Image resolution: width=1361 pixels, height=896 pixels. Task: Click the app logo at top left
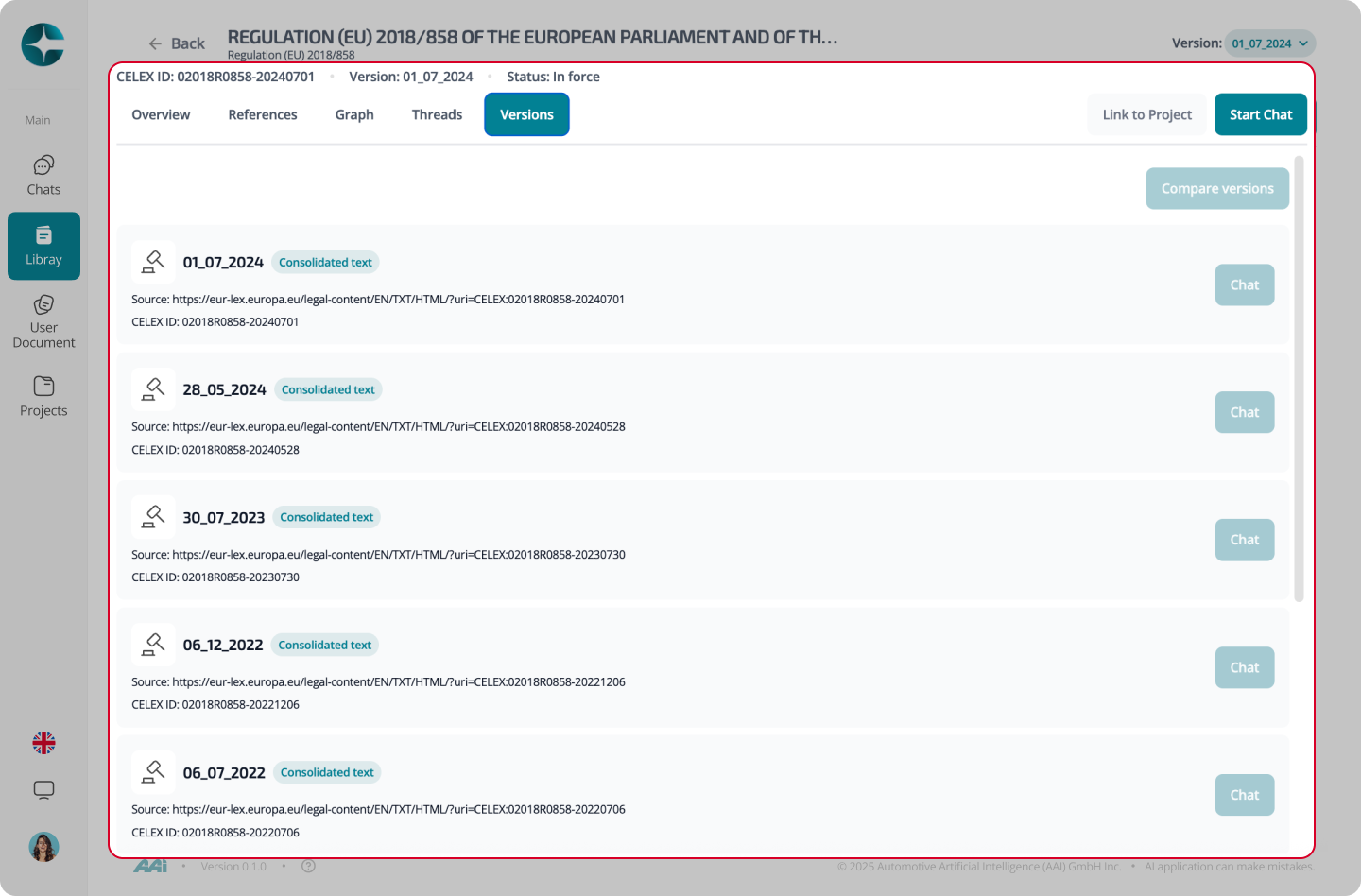point(43,44)
